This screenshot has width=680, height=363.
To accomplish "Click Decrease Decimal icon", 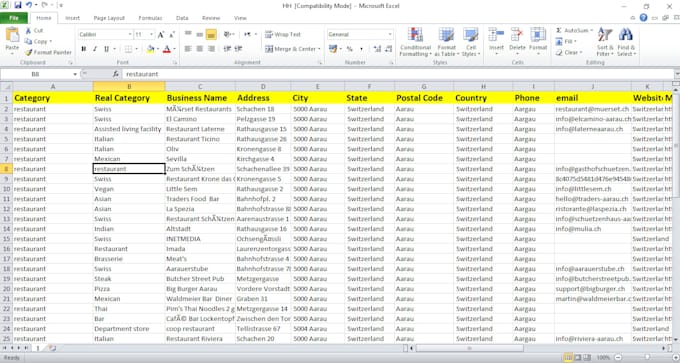I will tap(388, 49).
